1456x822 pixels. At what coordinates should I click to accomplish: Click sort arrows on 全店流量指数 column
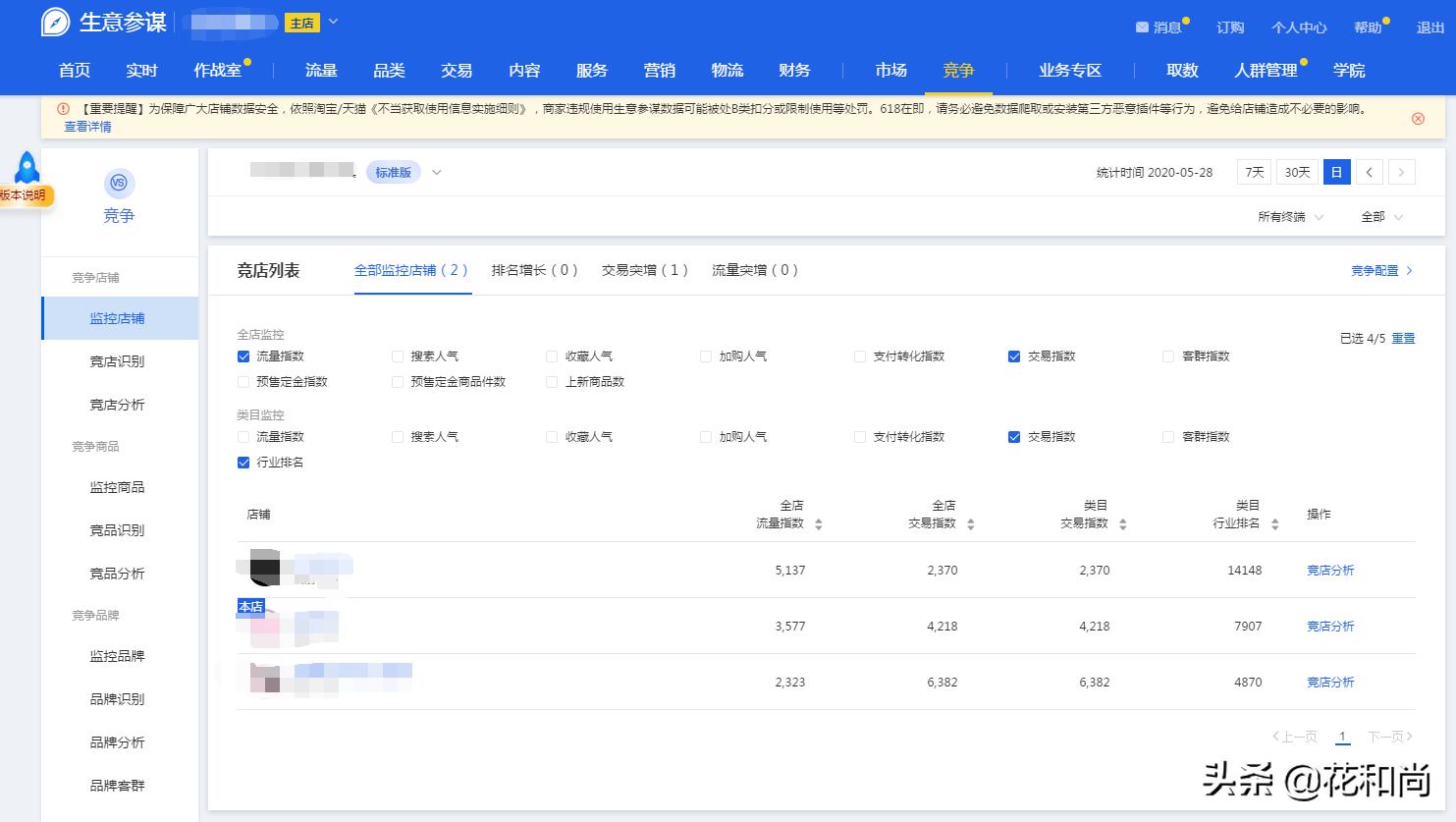point(817,523)
